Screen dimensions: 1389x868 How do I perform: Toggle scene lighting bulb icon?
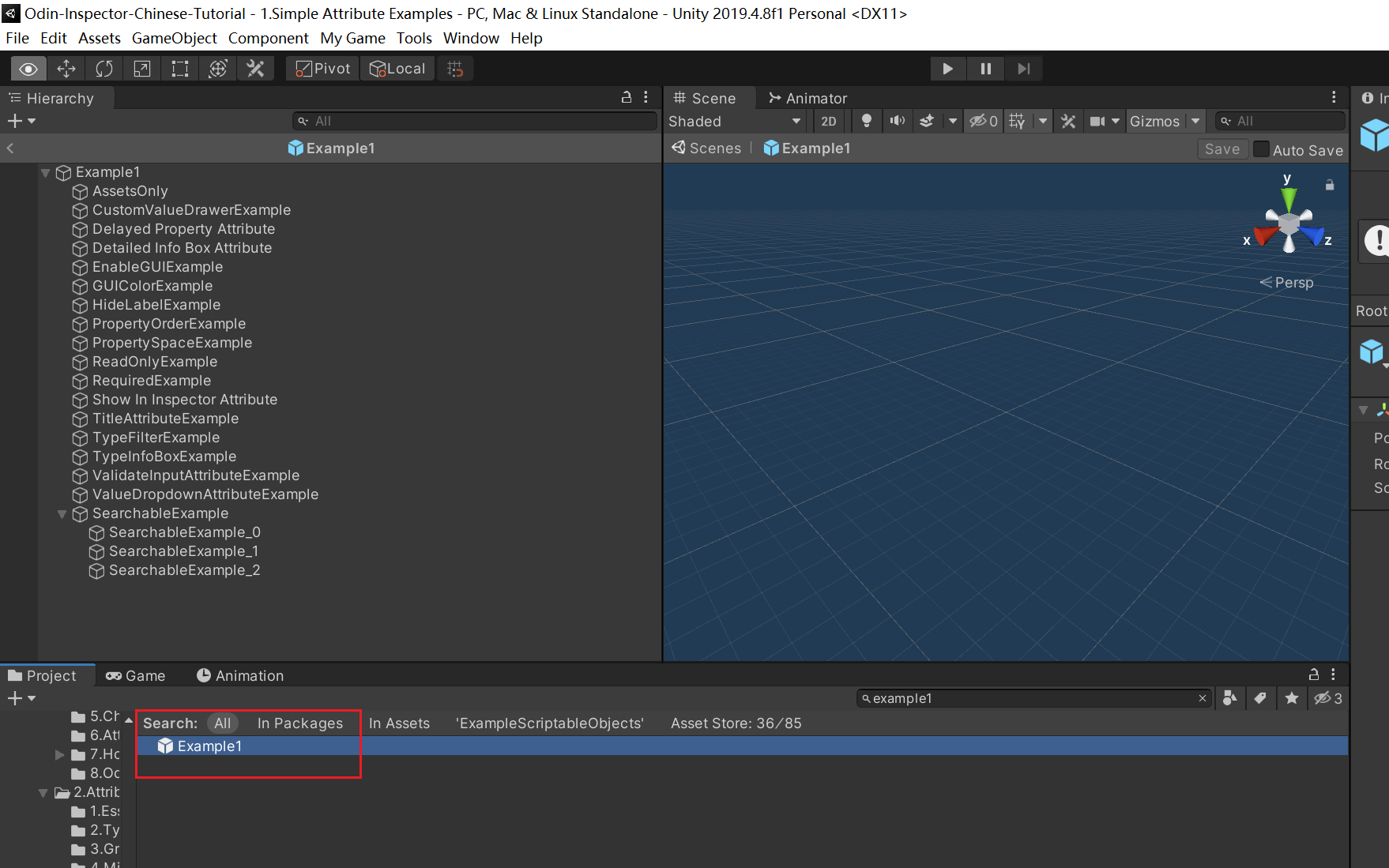tap(867, 121)
